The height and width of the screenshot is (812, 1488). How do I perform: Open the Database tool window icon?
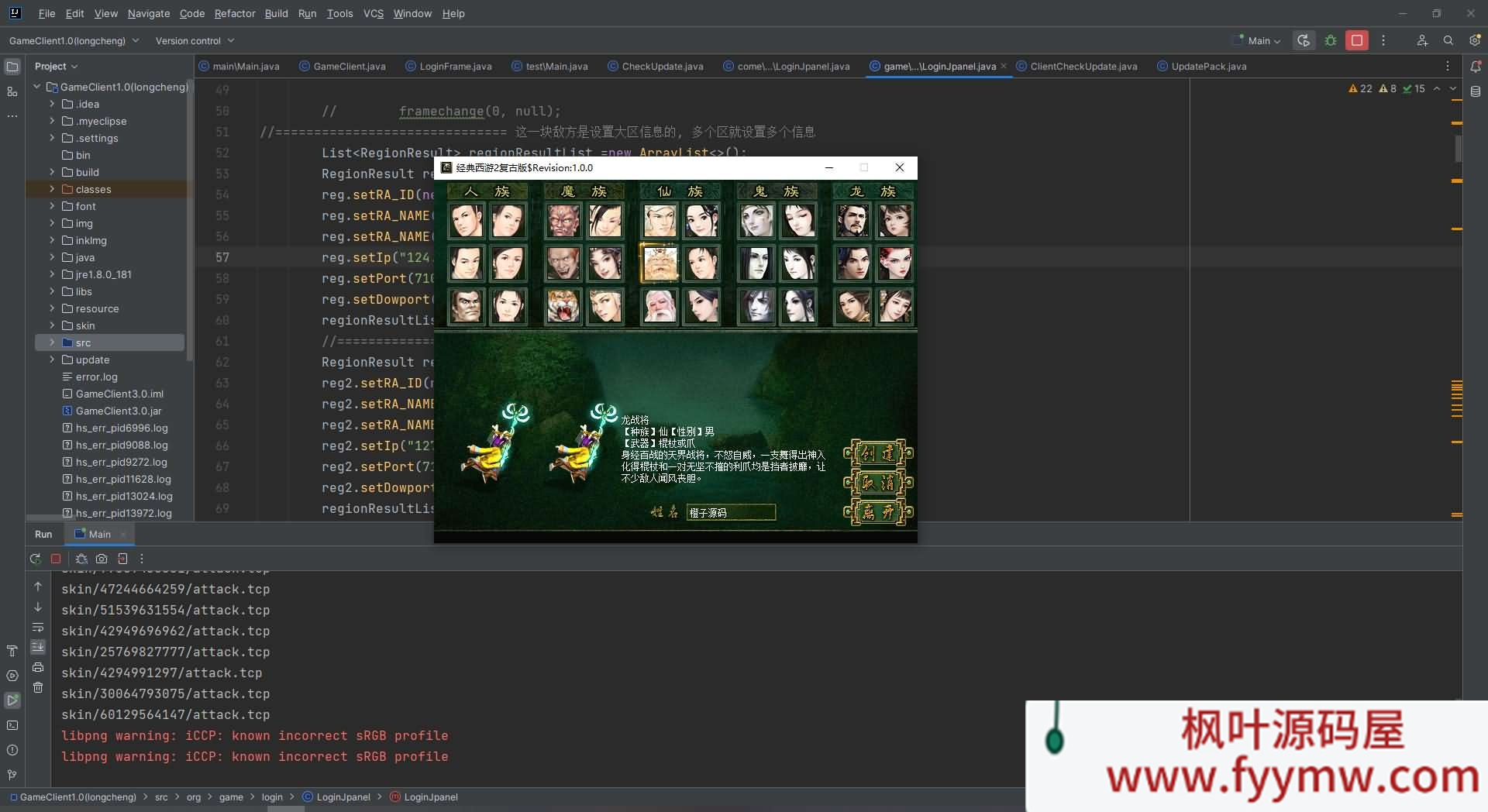[x=1476, y=91]
